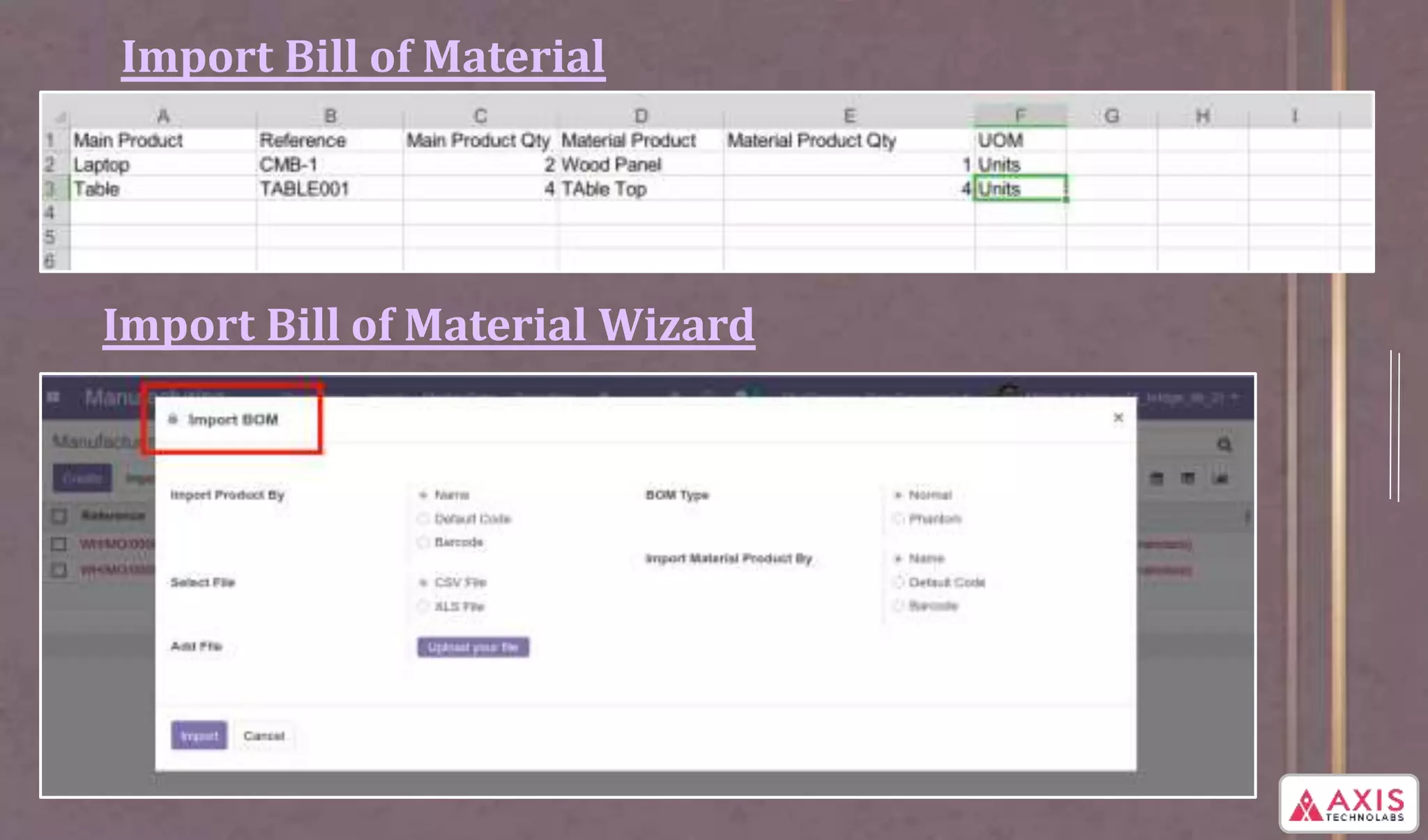This screenshot has width=1428, height=840.
Task: Select spreadsheet column E header
Action: point(849,116)
